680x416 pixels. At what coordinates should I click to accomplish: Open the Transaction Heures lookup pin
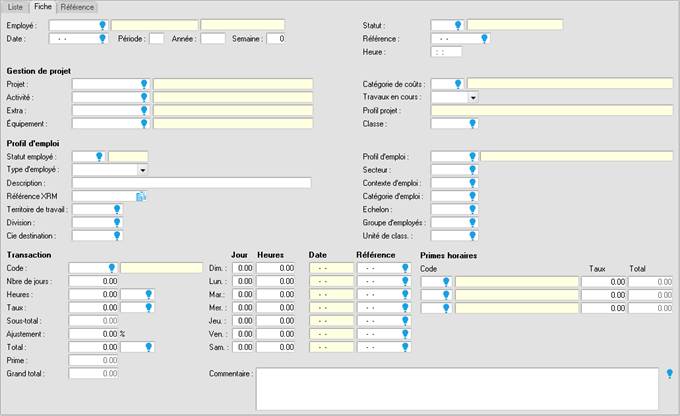coord(149,295)
